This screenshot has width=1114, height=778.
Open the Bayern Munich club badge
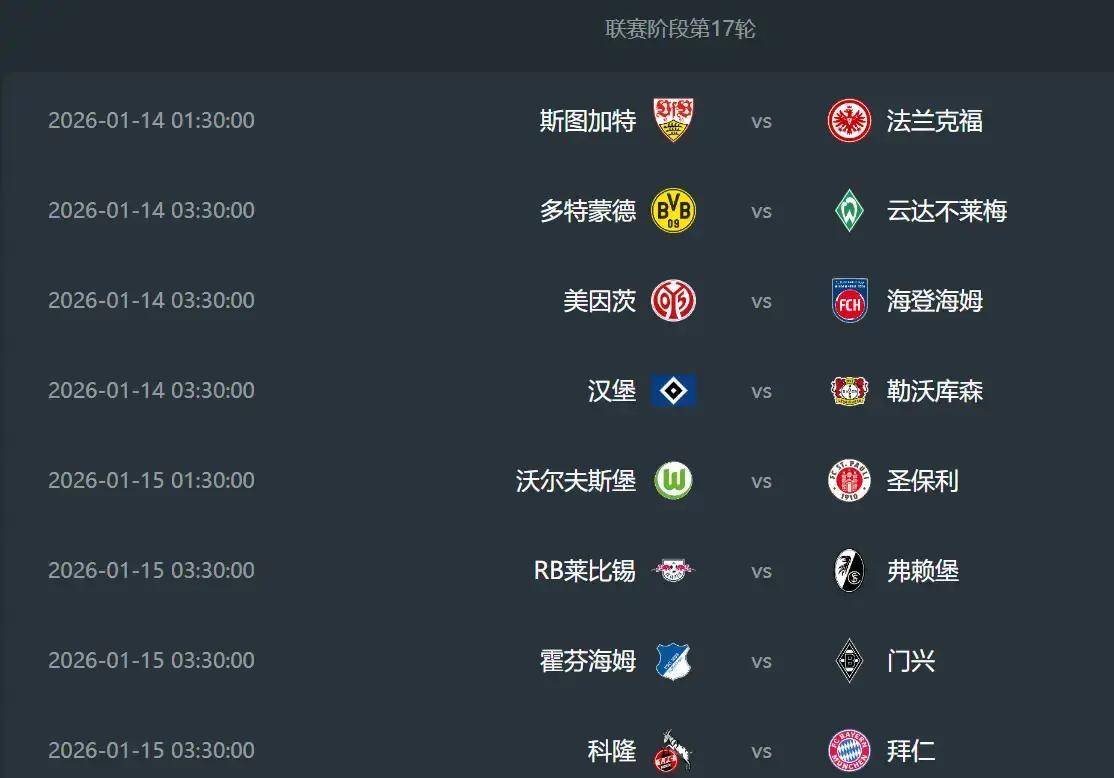(849, 750)
